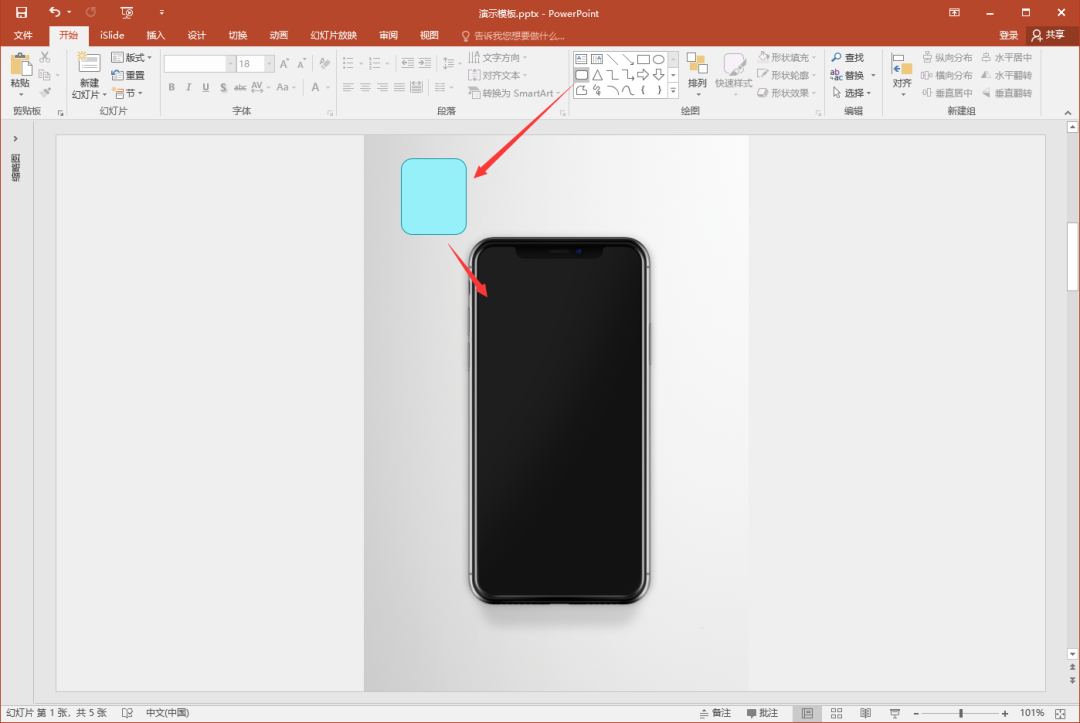Select the rounded rectangle shape

click(x=581, y=74)
